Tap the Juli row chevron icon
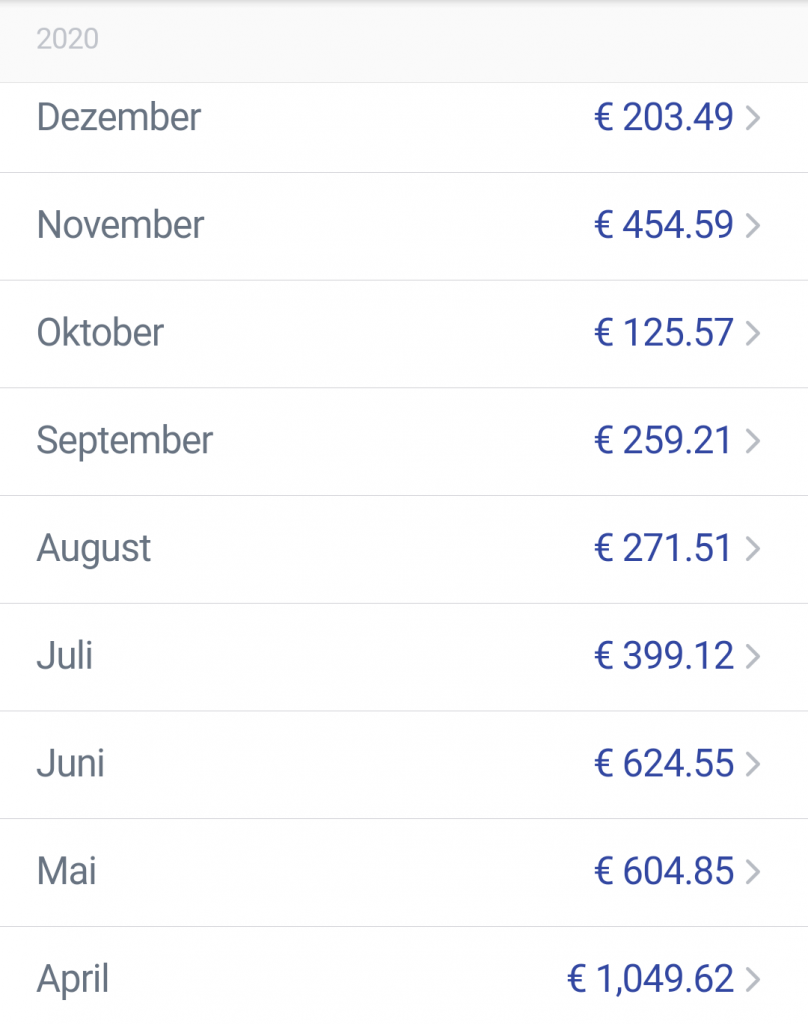808x1024 pixels. click(753, 656)
